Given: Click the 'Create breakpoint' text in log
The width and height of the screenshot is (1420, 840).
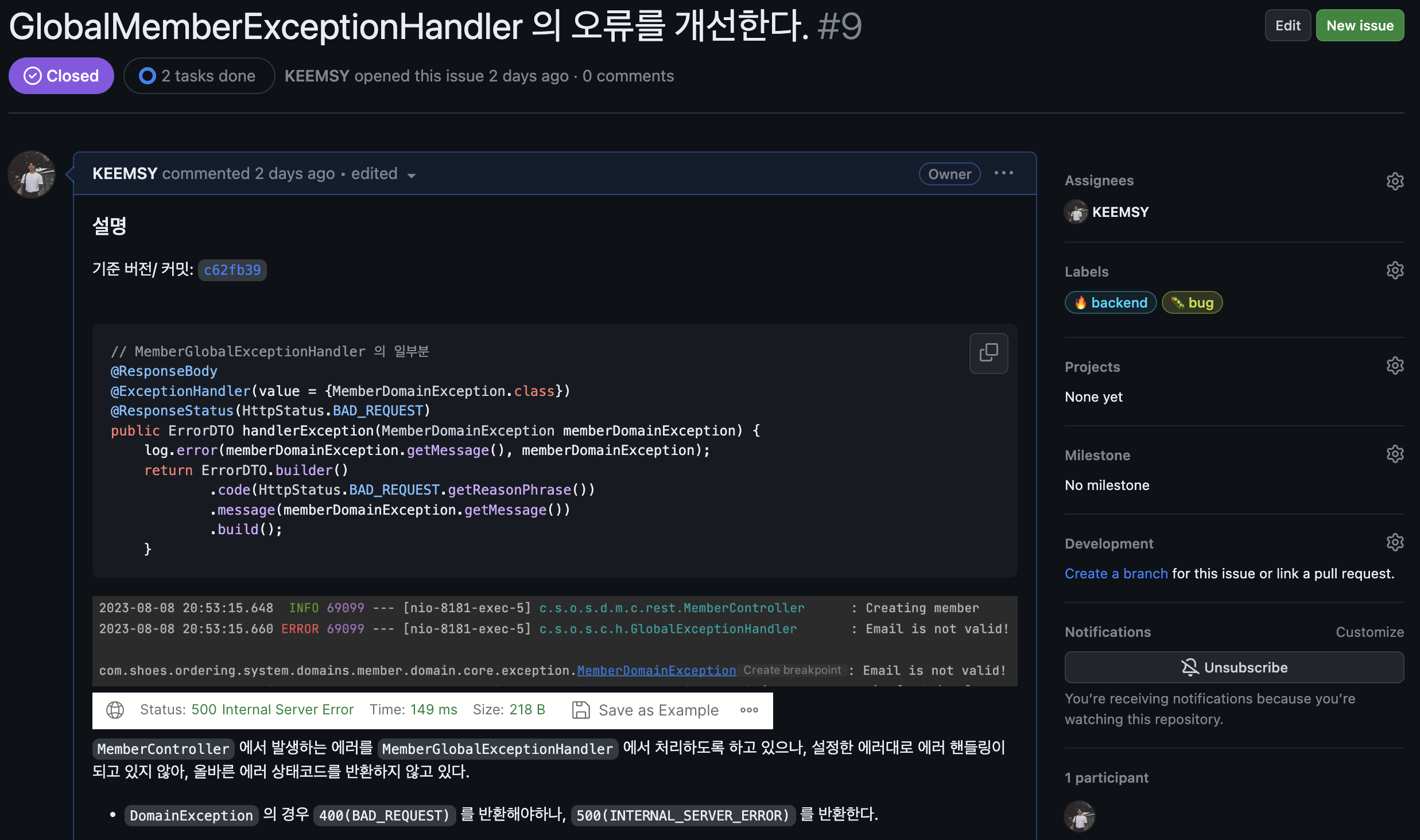Looking at the screenshot, I should pos(792,670).
